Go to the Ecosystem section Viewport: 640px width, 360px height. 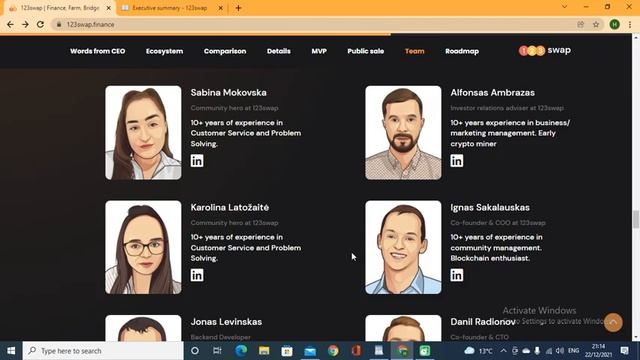click(164, 51)
